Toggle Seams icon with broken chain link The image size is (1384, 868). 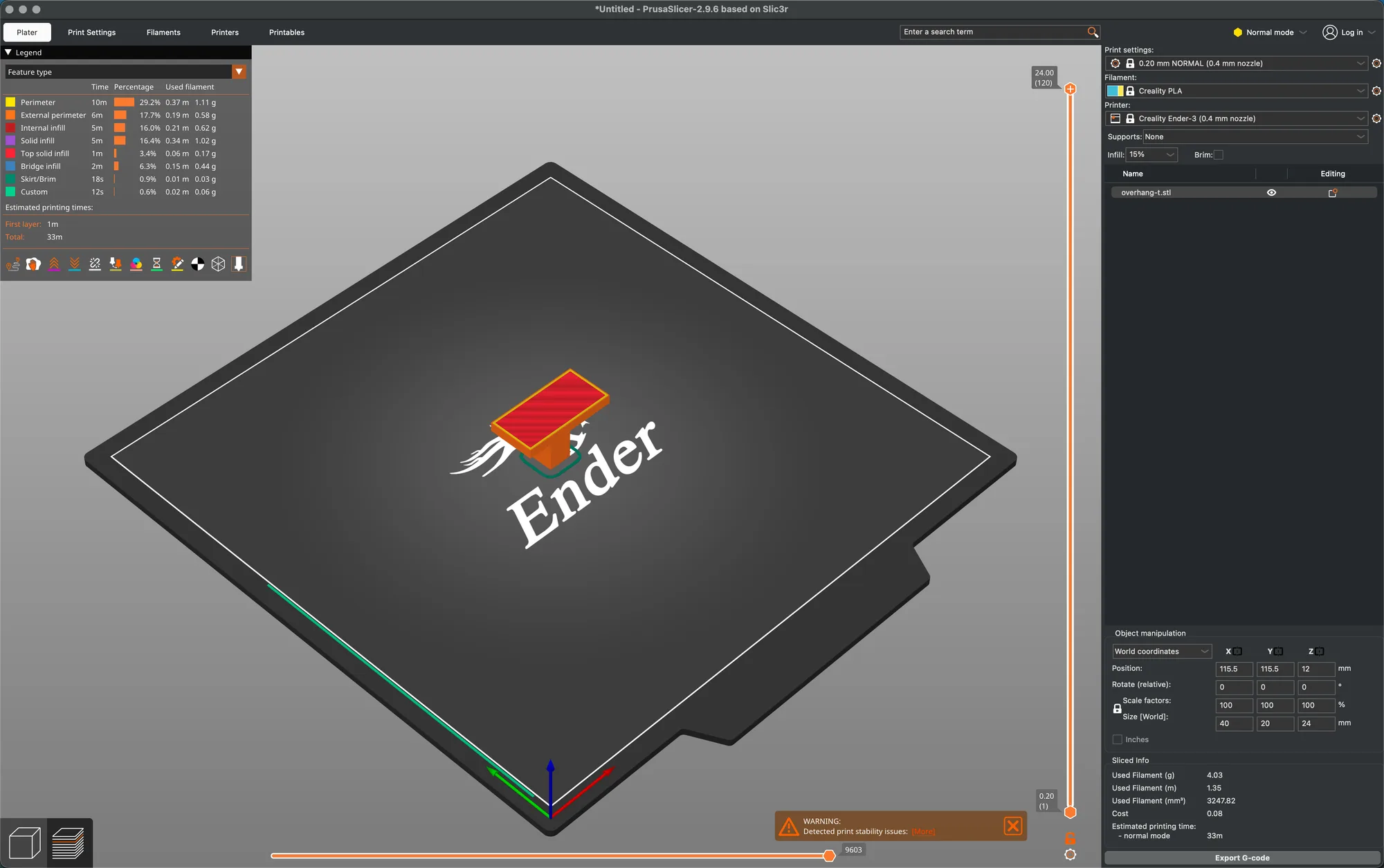click(95, 264)
